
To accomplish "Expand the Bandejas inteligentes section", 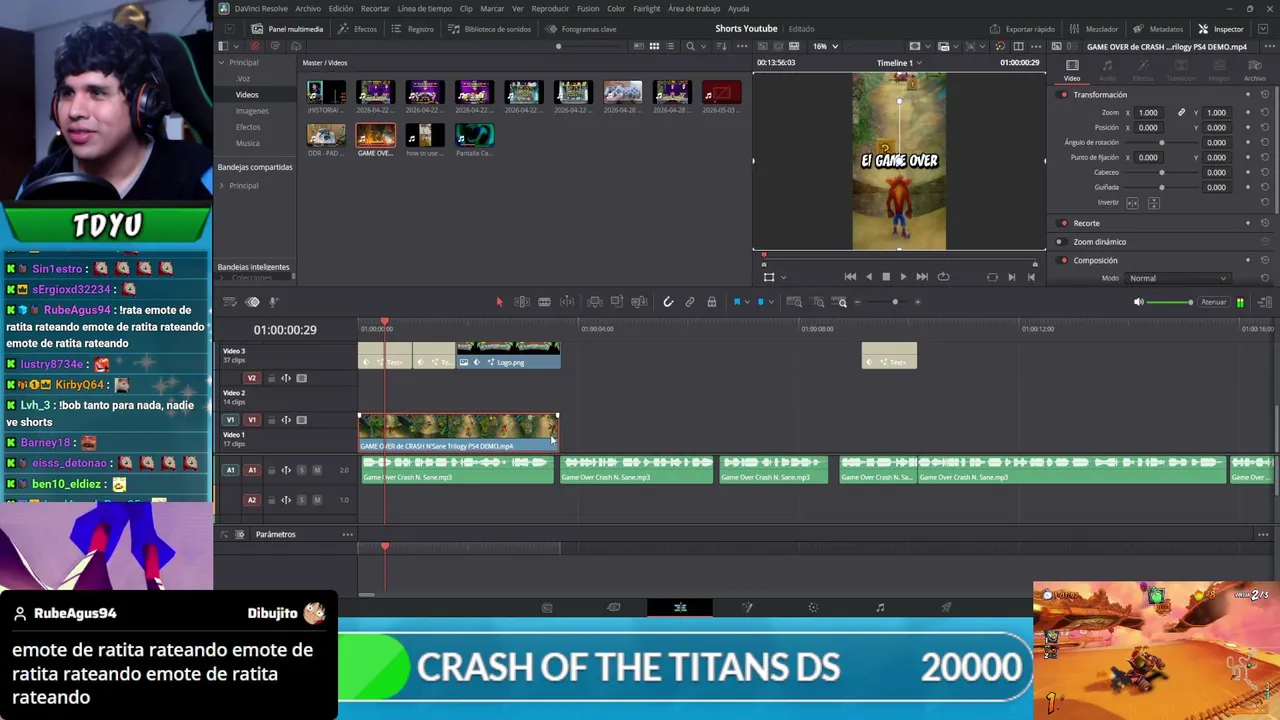I will point(254,267).
